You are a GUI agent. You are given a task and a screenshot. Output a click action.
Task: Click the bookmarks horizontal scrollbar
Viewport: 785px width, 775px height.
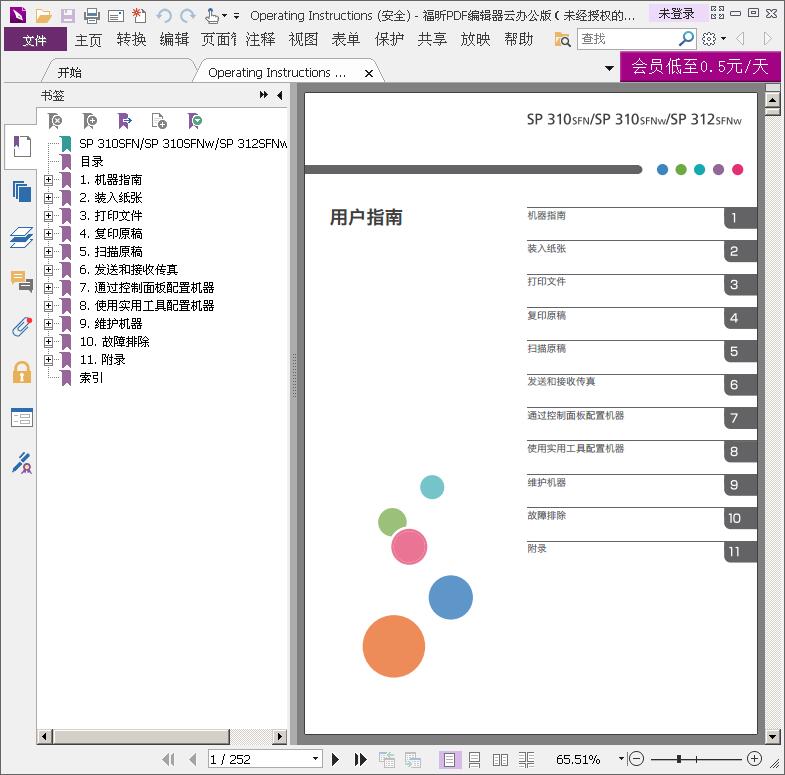coord(142,736)
